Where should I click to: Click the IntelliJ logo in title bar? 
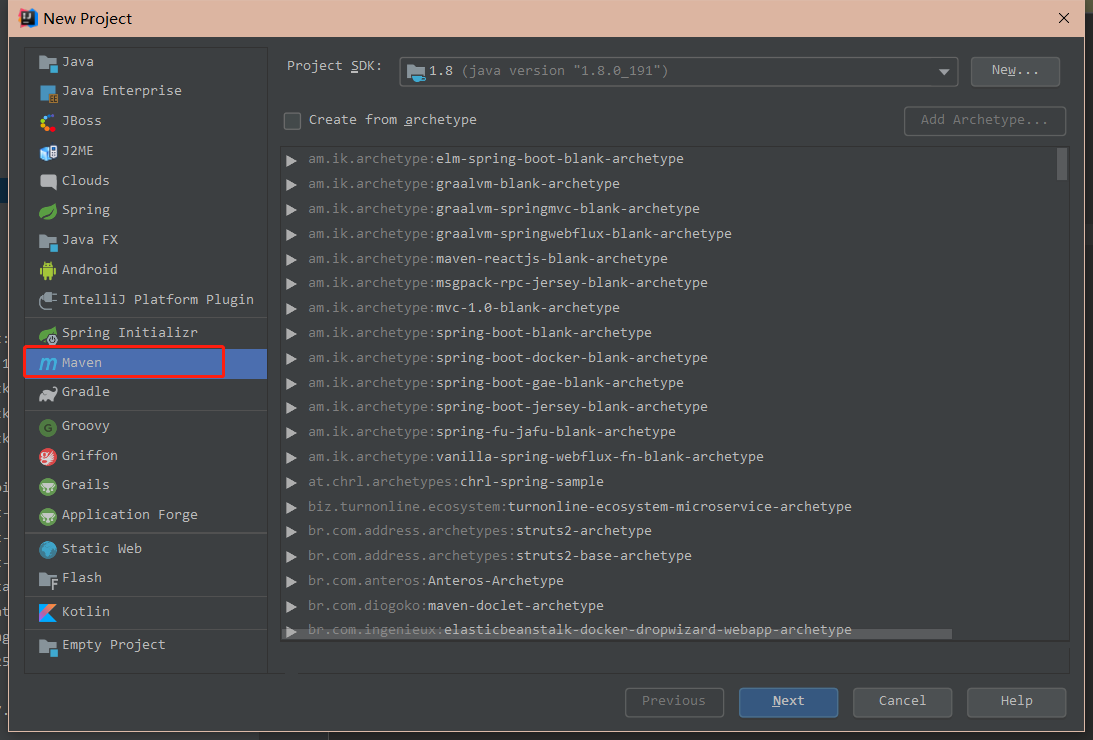[28, 18]
